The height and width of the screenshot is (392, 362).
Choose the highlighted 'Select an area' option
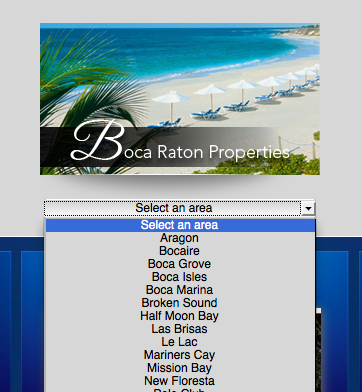click(x=180, y=225)
